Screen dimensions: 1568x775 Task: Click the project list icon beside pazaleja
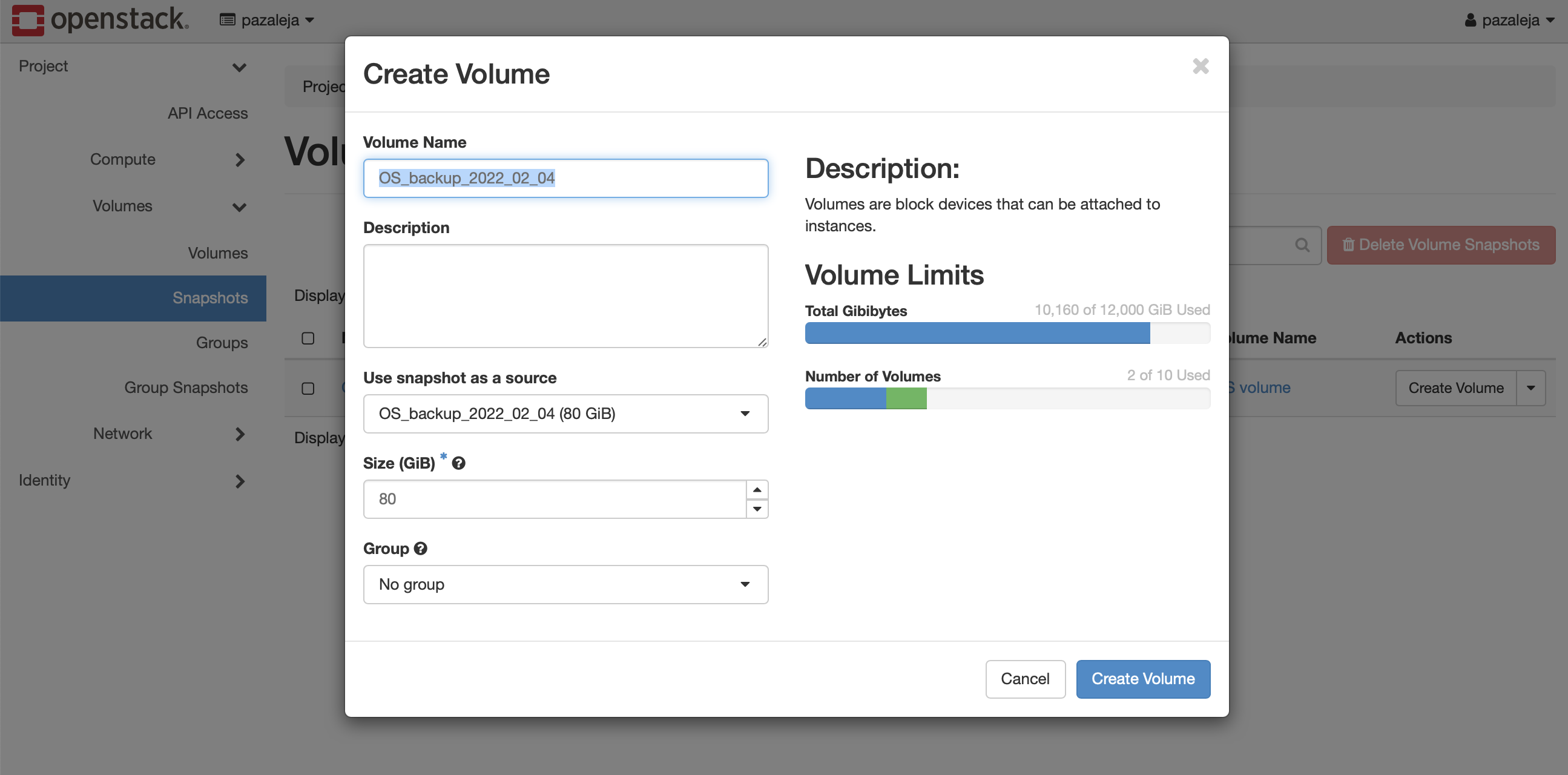(x=227, y=20)
